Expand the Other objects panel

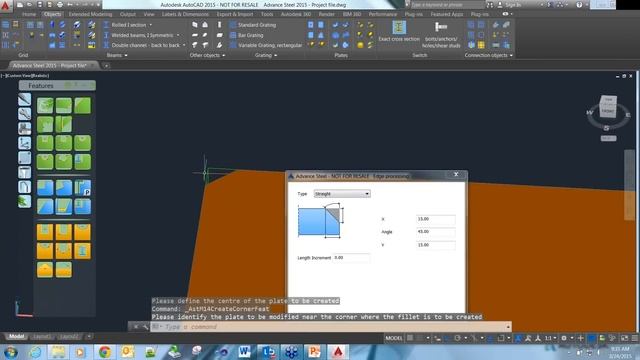207,55
